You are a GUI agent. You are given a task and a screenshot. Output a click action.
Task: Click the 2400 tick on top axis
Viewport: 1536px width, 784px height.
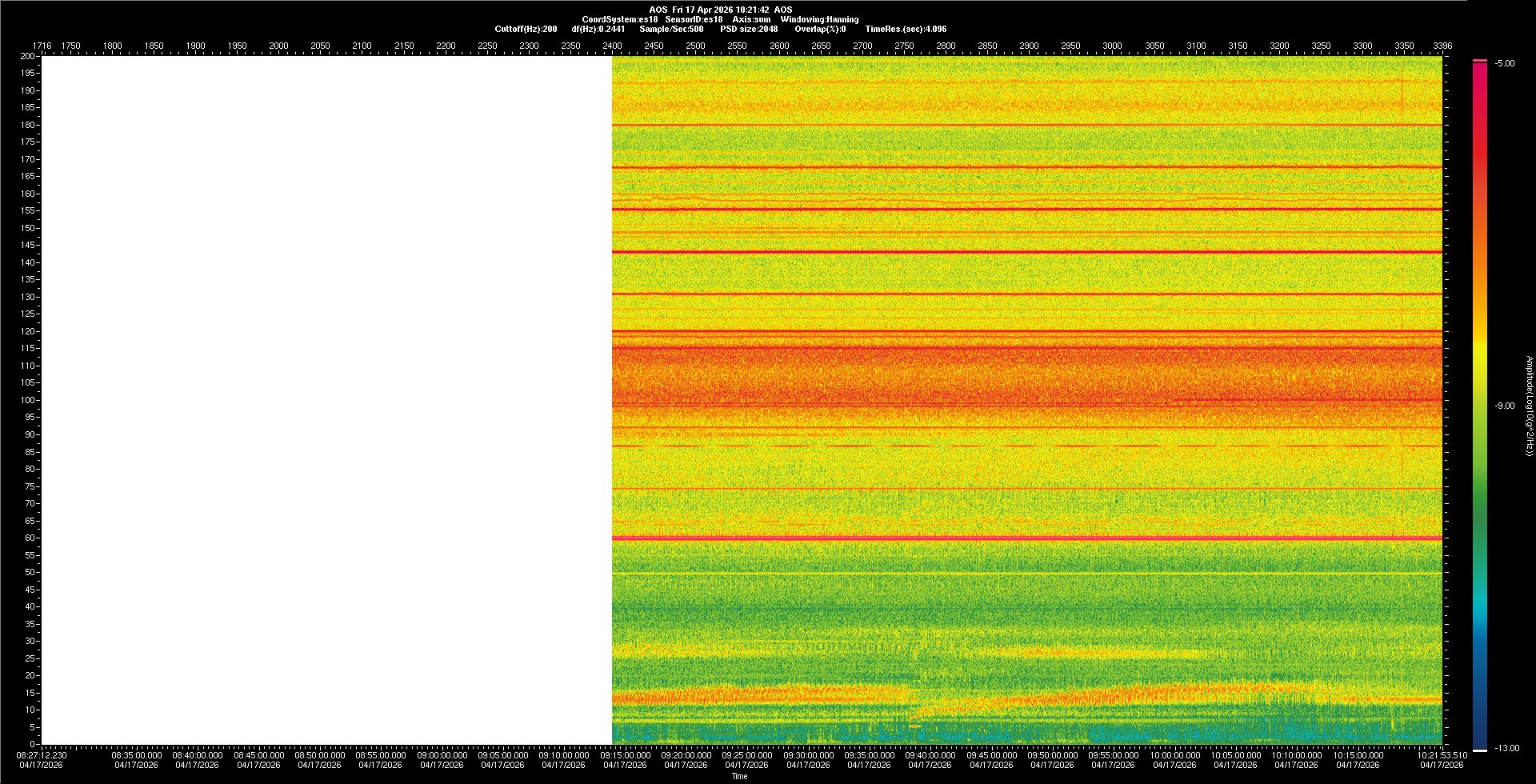[612, 46]
